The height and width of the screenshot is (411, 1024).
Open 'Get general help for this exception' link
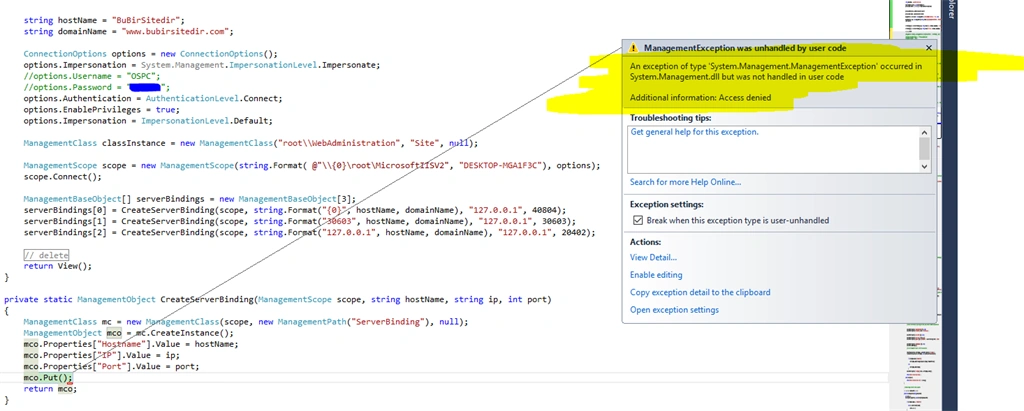(x=694, y=132)
